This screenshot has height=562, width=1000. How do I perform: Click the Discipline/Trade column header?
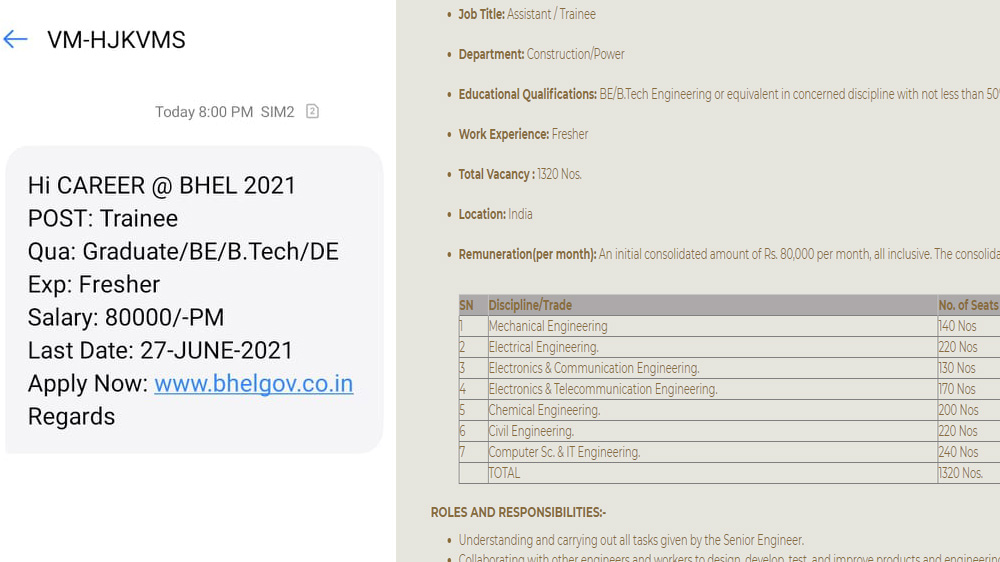530,305
